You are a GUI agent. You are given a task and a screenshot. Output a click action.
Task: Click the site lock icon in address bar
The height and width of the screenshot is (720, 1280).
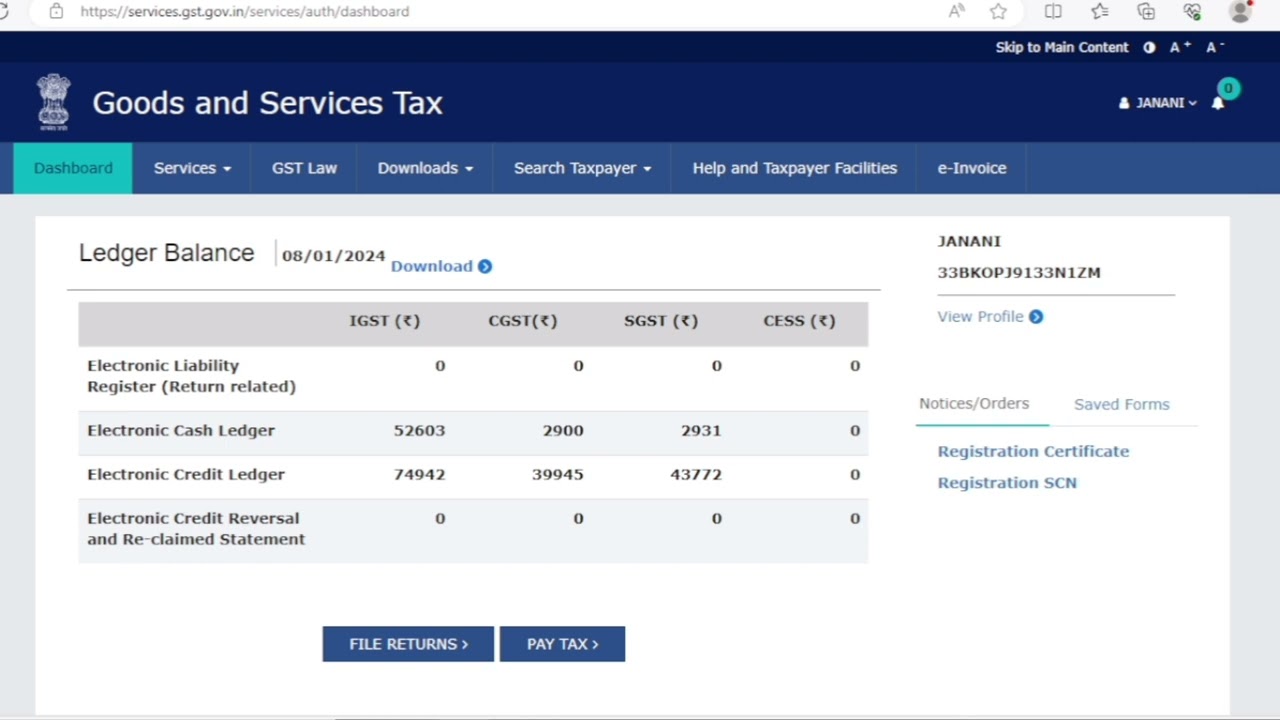pyautogui.click(x=56, y=11)
